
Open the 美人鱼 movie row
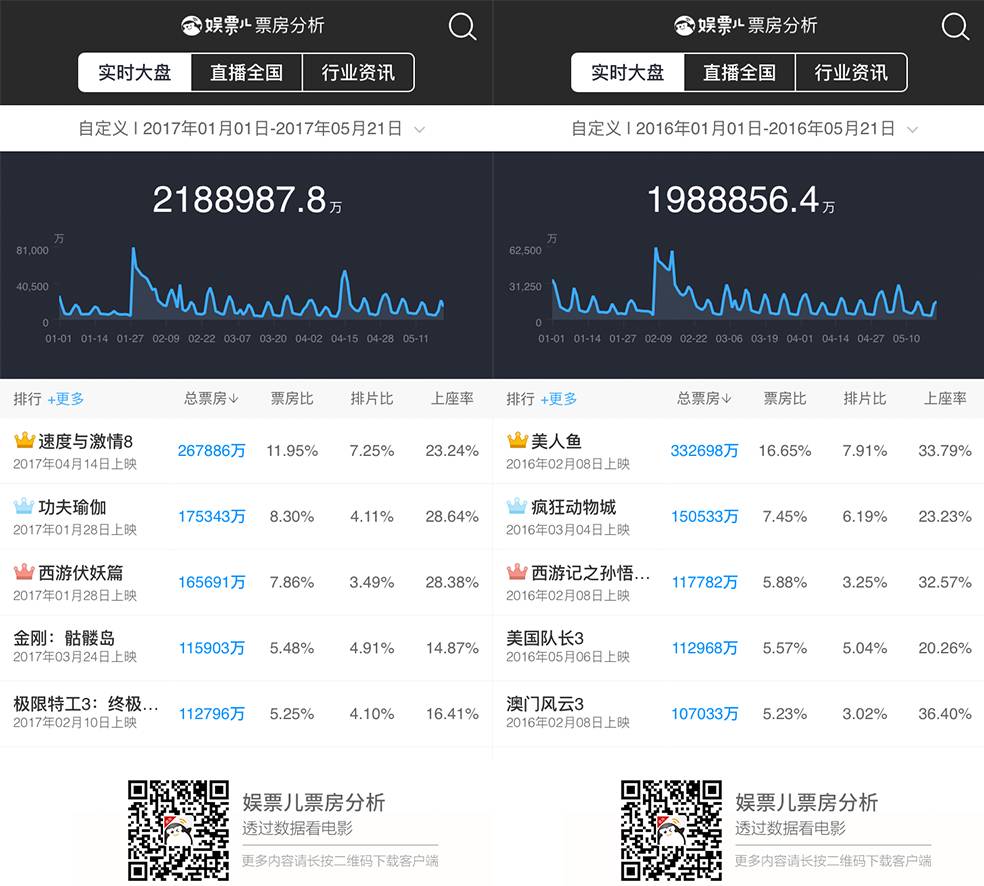739,451
